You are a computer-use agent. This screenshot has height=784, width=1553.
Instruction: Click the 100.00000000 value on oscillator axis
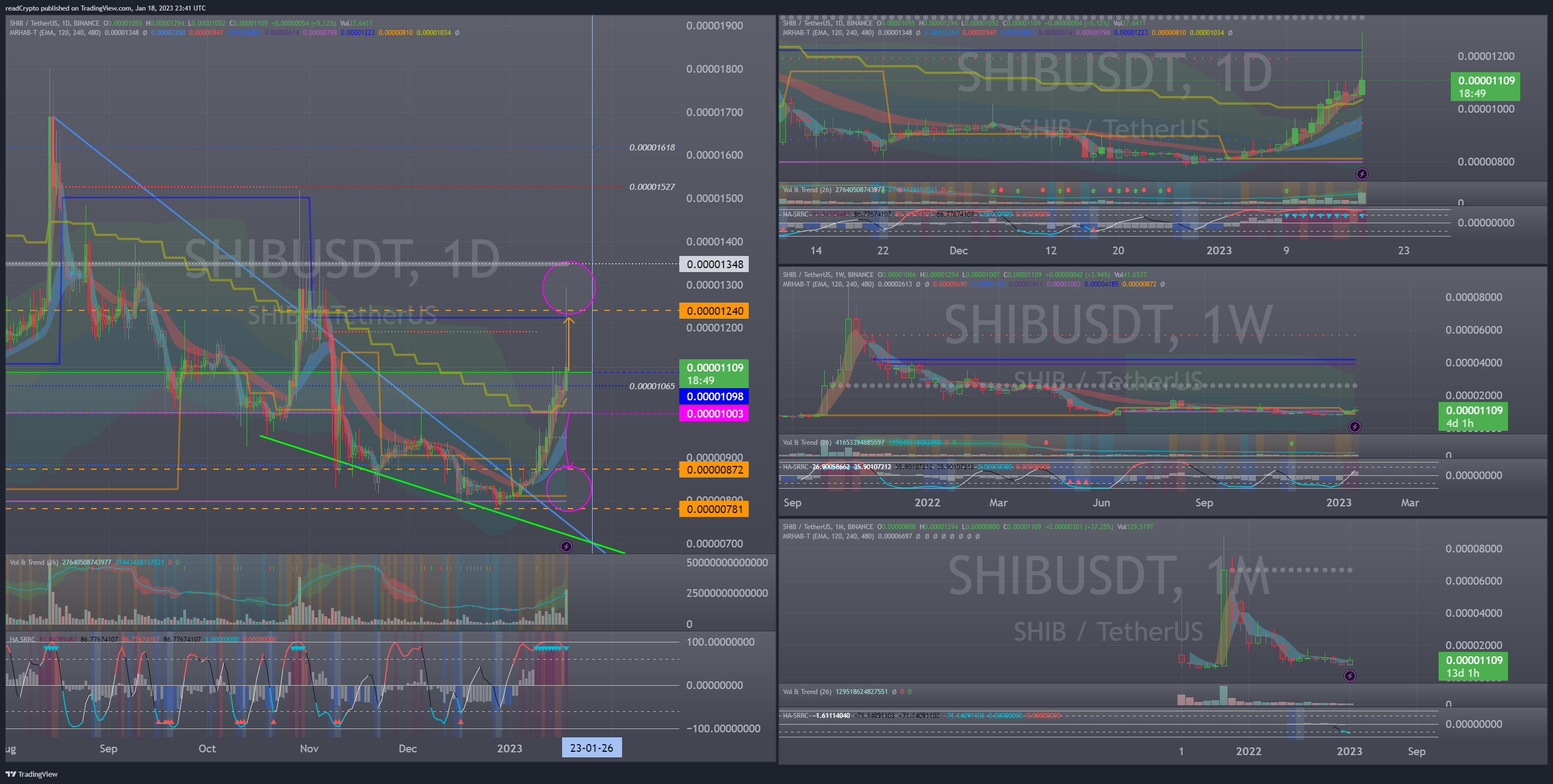(x=720, y=642)
